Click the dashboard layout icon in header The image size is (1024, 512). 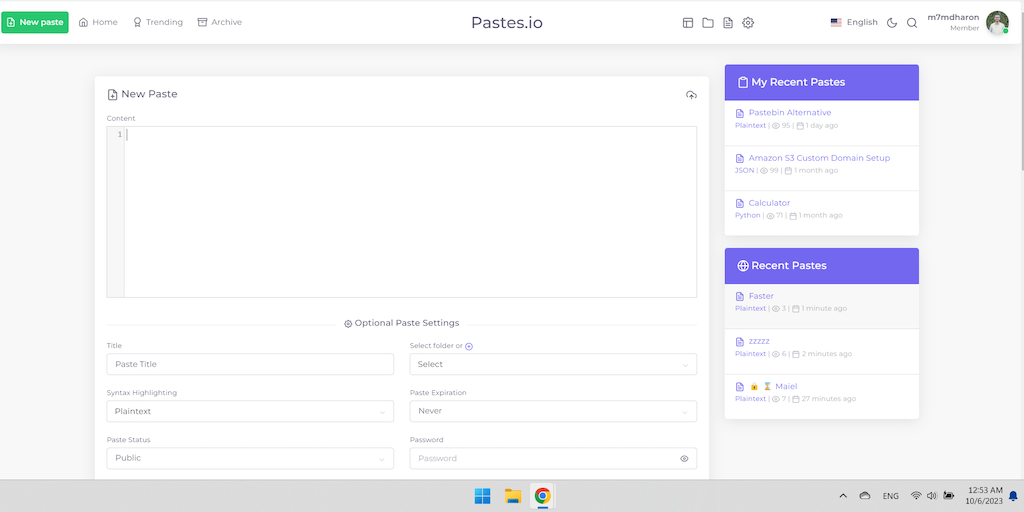pyautogui.click(x=688, y=22)
